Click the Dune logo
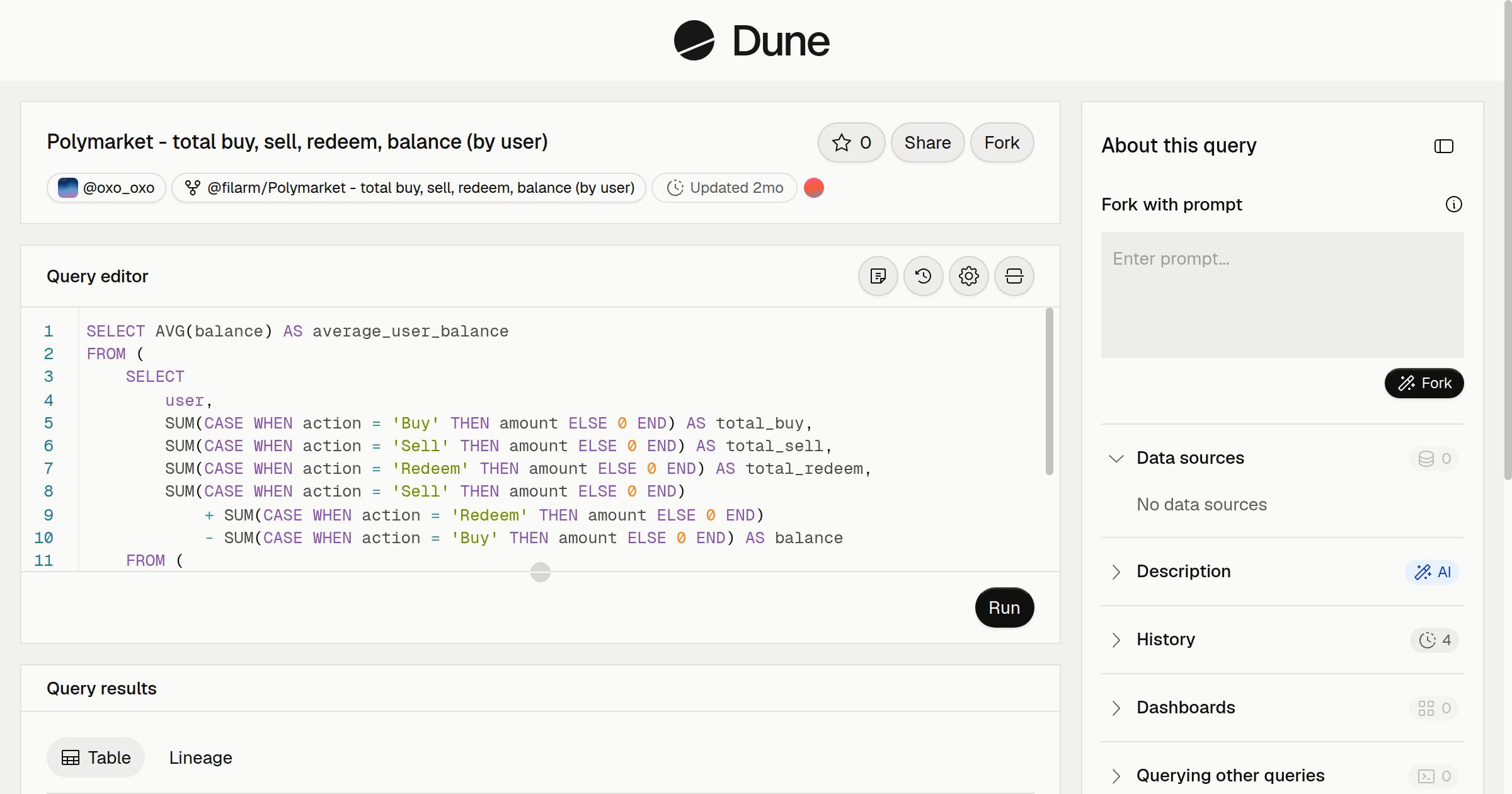 tap(751, 40)
